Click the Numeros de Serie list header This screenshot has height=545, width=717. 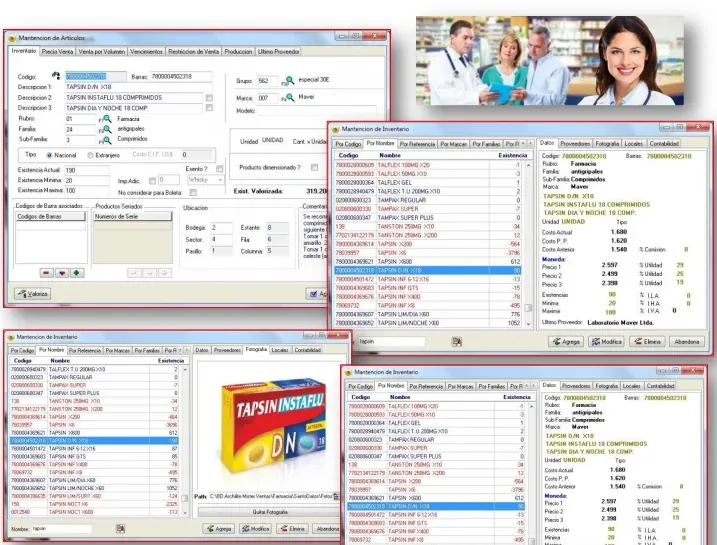133,217
